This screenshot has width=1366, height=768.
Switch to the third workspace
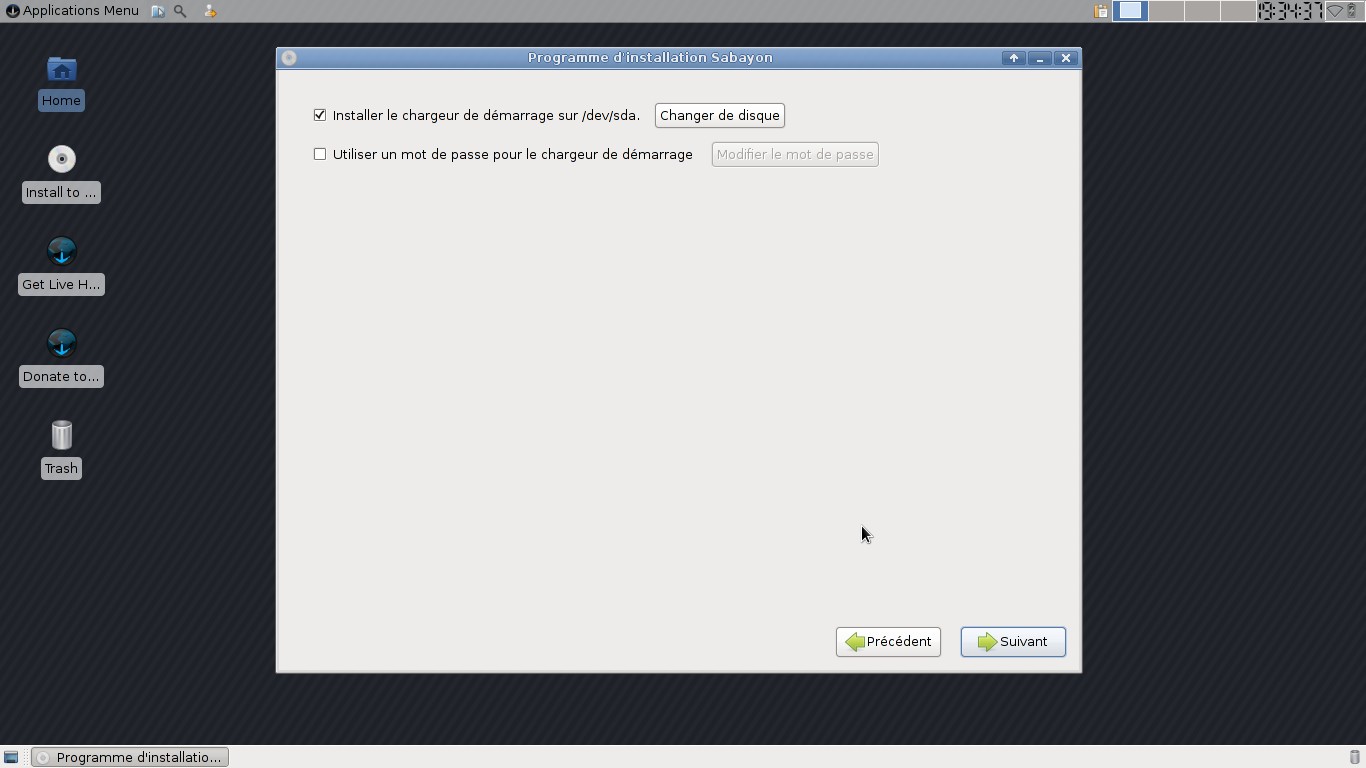click(1202, 11)
